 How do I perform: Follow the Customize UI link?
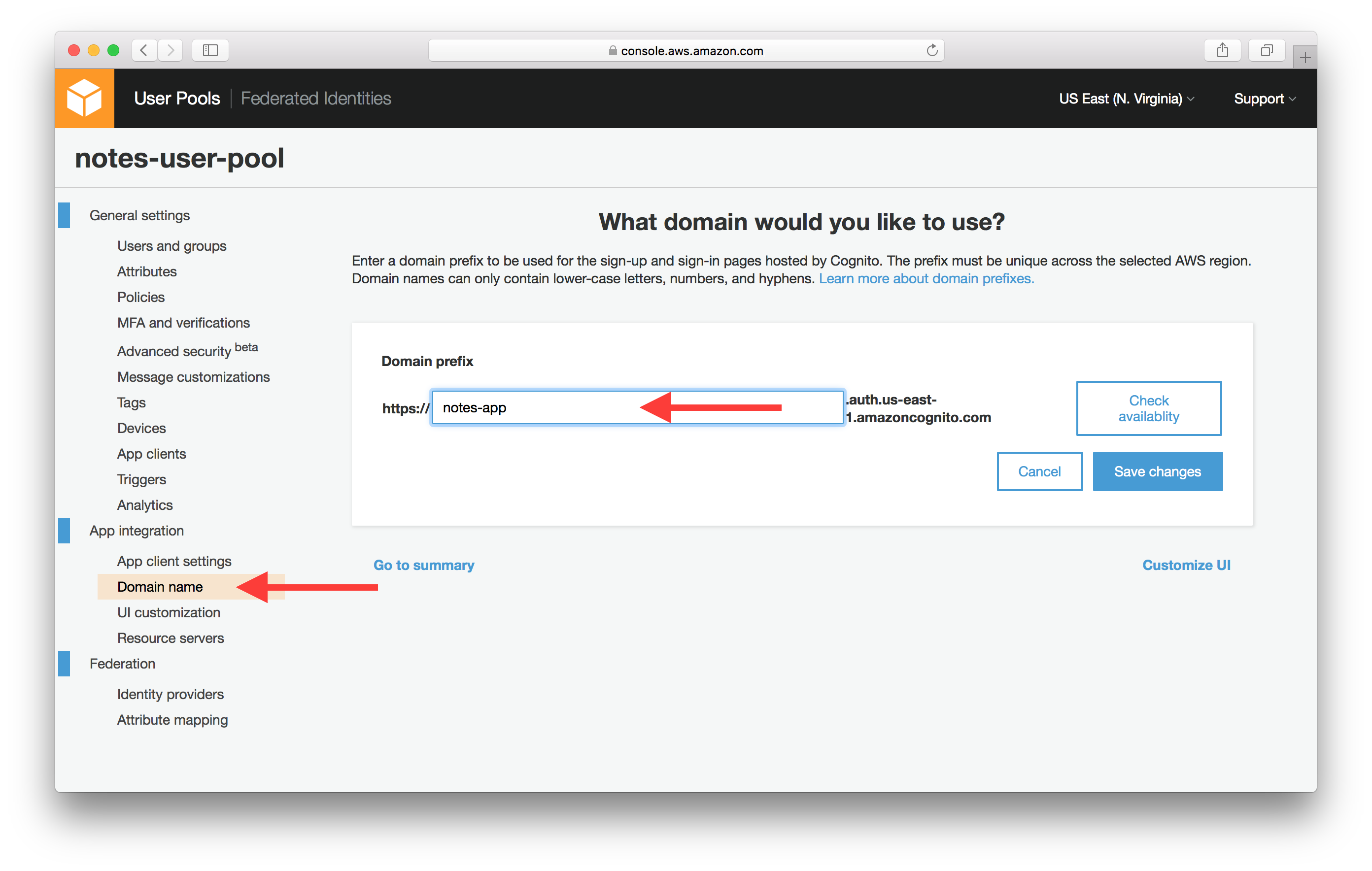pyautogui.click(x=1186, y=565)
